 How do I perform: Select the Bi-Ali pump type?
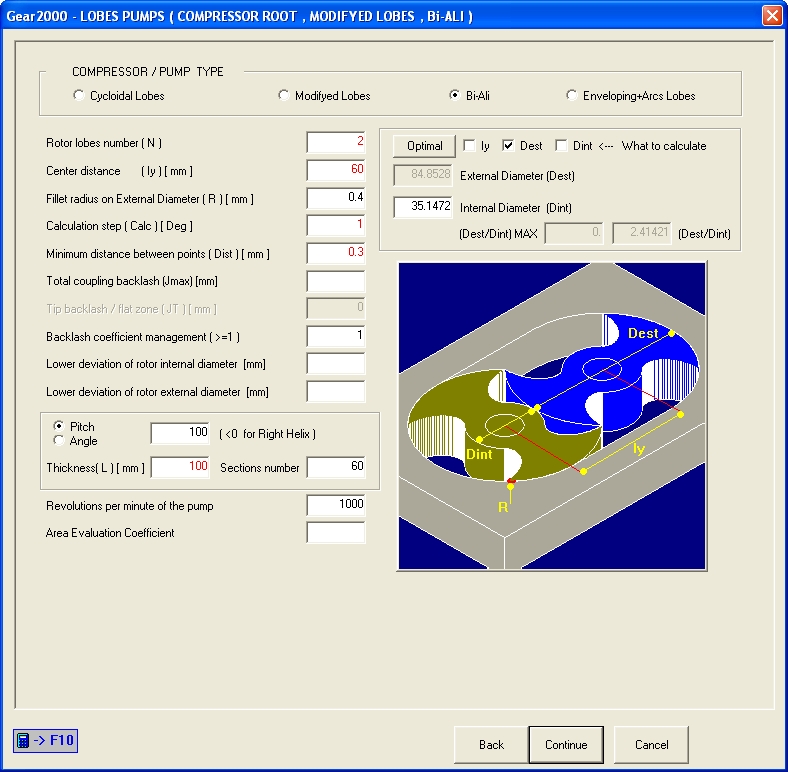point(469,95)
